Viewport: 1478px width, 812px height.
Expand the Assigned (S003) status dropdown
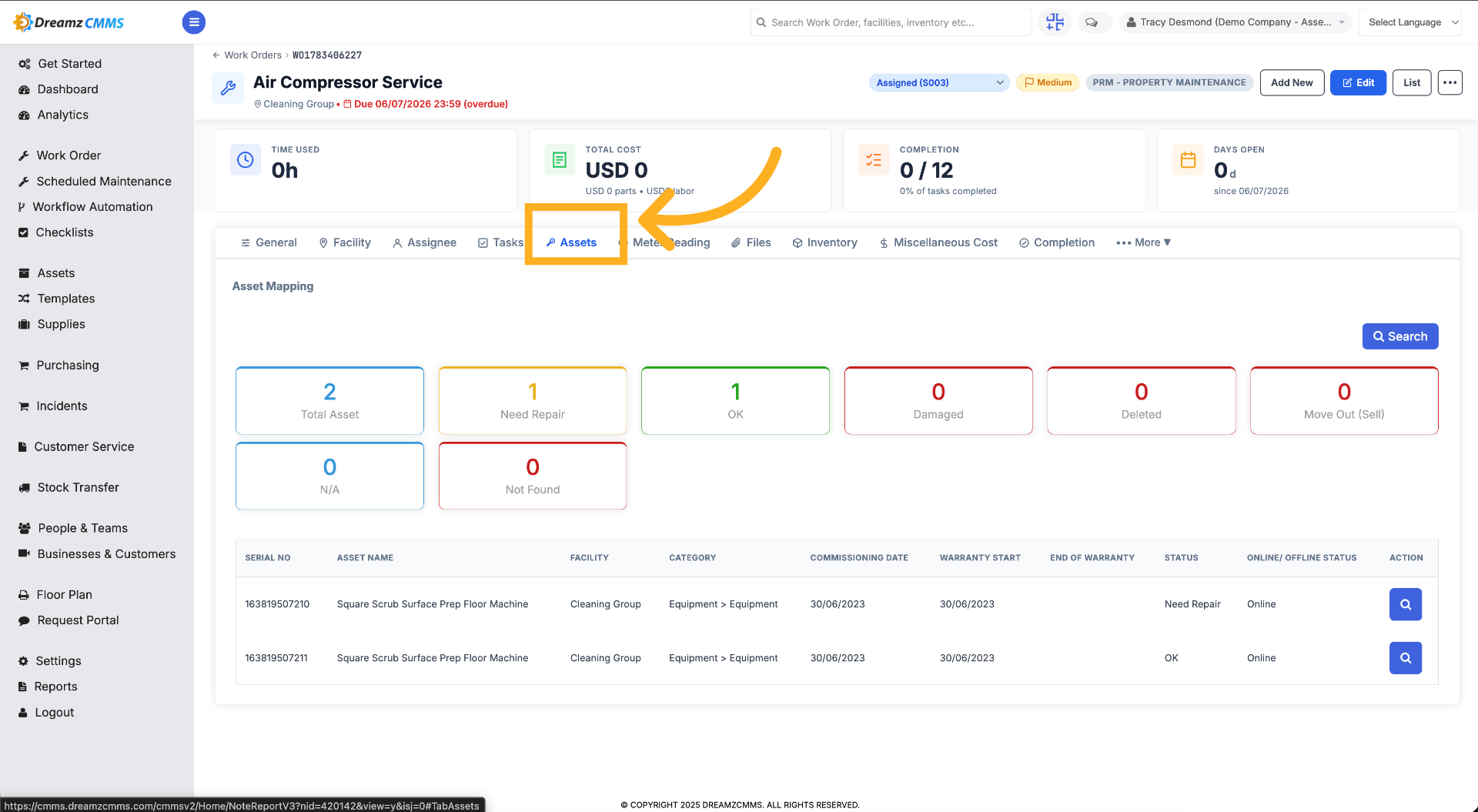click(939, 82)
